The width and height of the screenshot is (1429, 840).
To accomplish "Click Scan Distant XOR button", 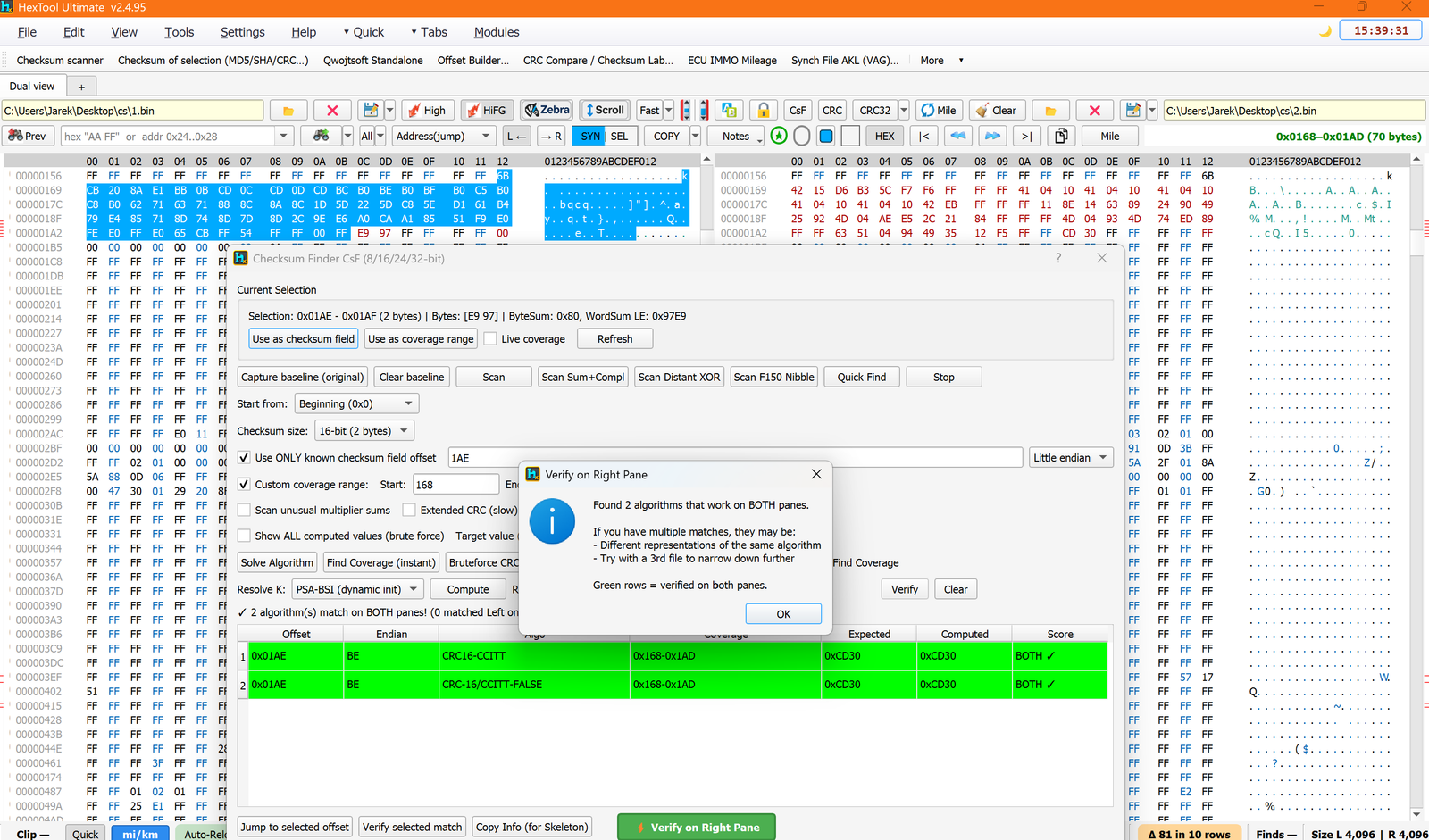I will tap(680, 377).
